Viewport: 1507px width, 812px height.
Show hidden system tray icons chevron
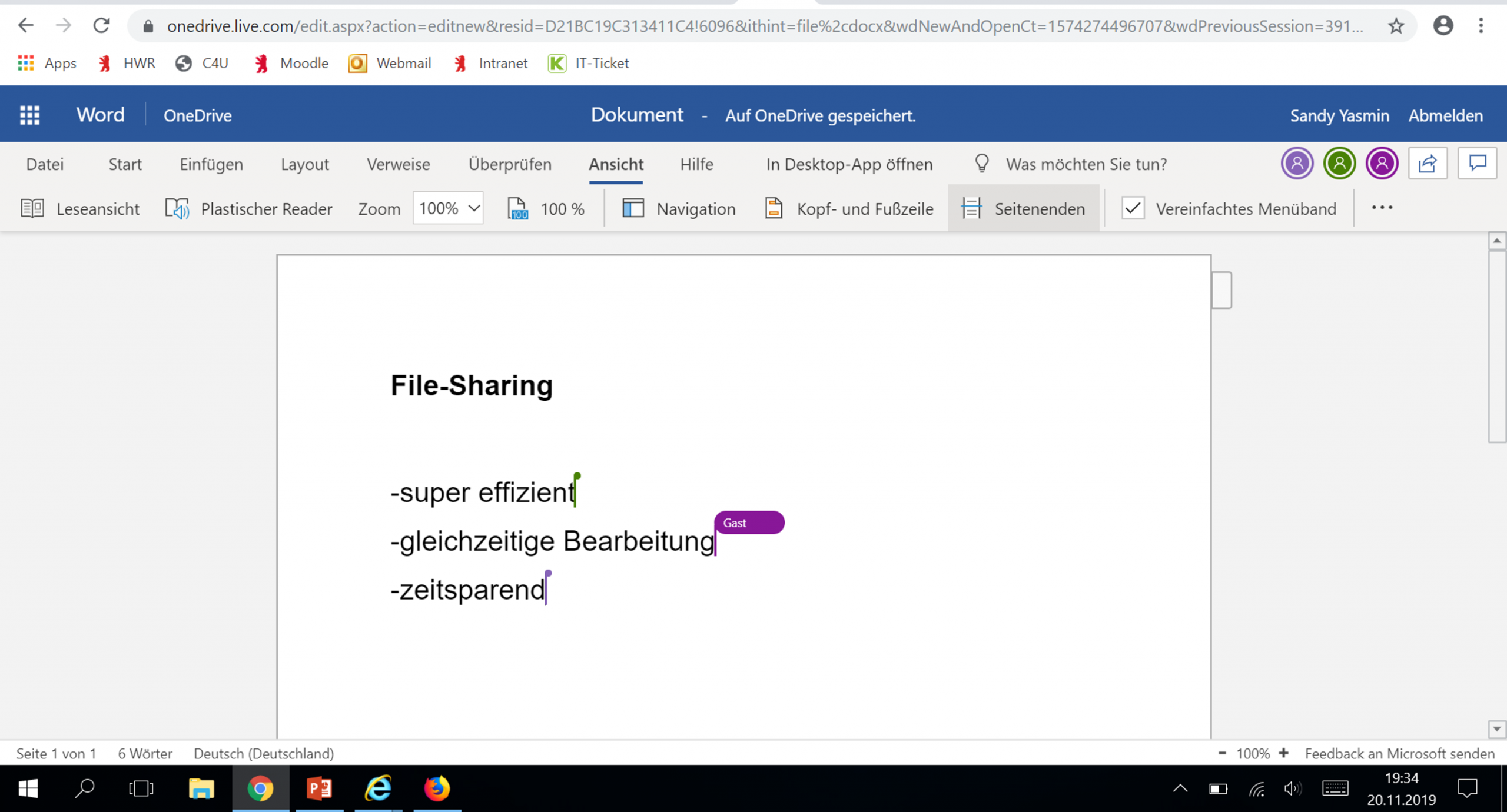(1180, 788)
